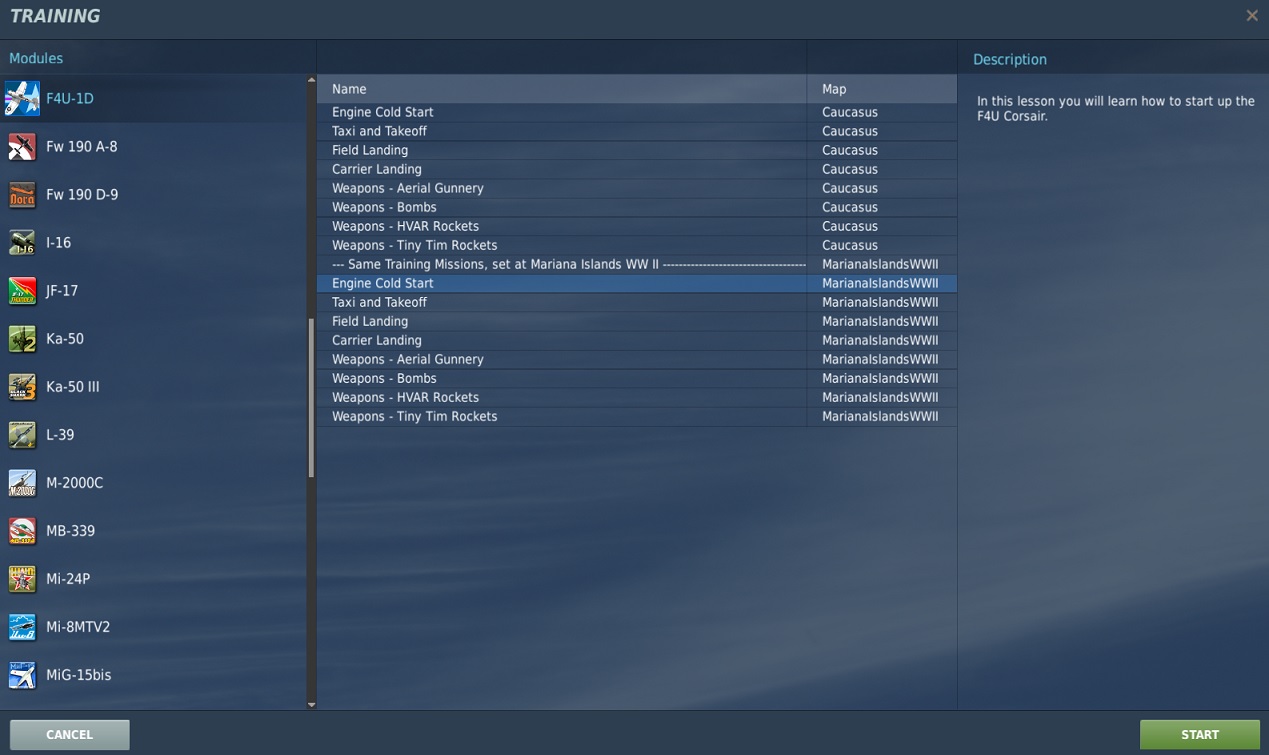The height and width of the screenshot is (755, 1269).
Task: Sort missions by Name column header
Action: click(560, 89)
